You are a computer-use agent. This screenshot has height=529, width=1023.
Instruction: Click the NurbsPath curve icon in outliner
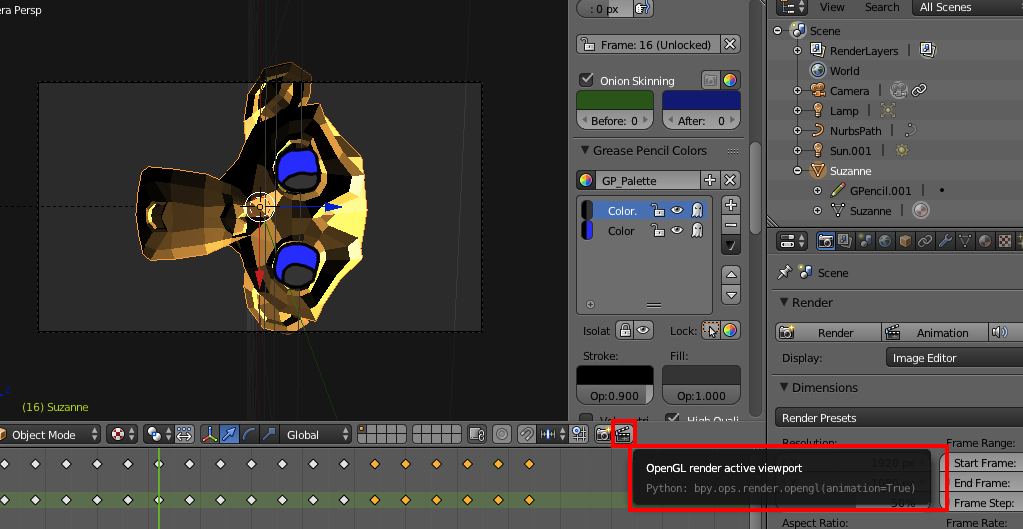click(x=817, y=130)
